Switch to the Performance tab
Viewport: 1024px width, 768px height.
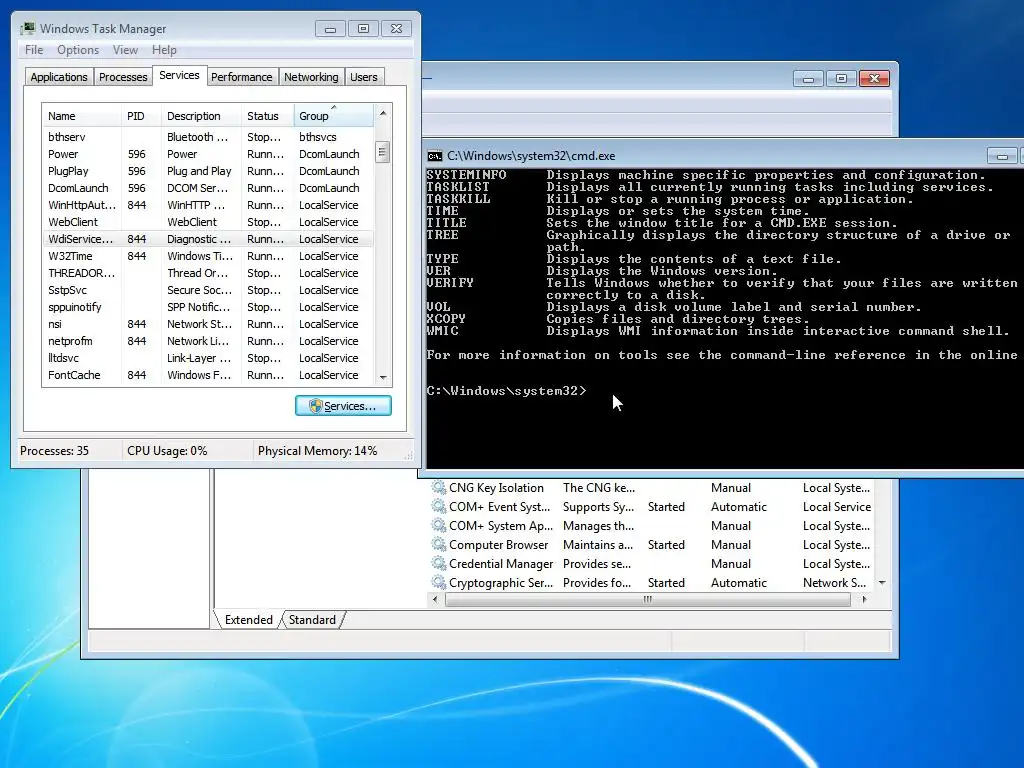tap(242, 77)
